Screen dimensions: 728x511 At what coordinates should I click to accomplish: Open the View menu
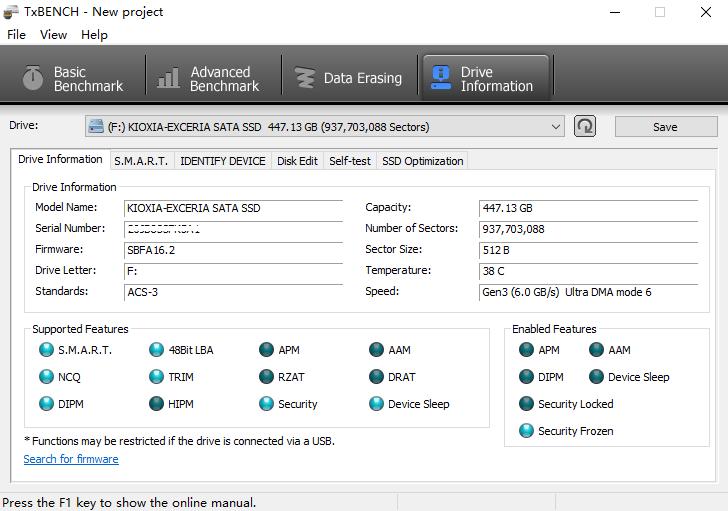tap(53, 34)
